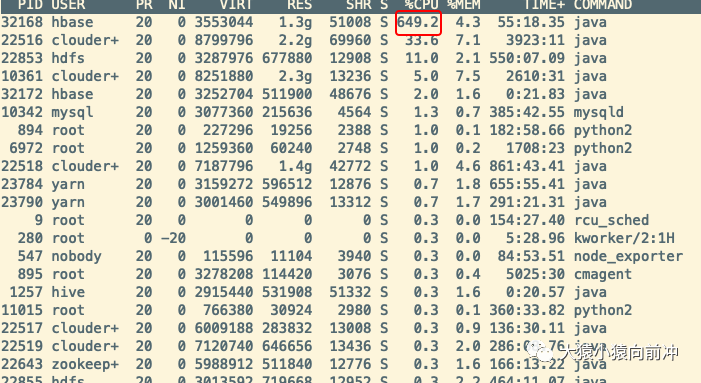This screenshot has height=383, width=701.
Task: Click the VIRT value 8251880
Action: coord(224,76)
